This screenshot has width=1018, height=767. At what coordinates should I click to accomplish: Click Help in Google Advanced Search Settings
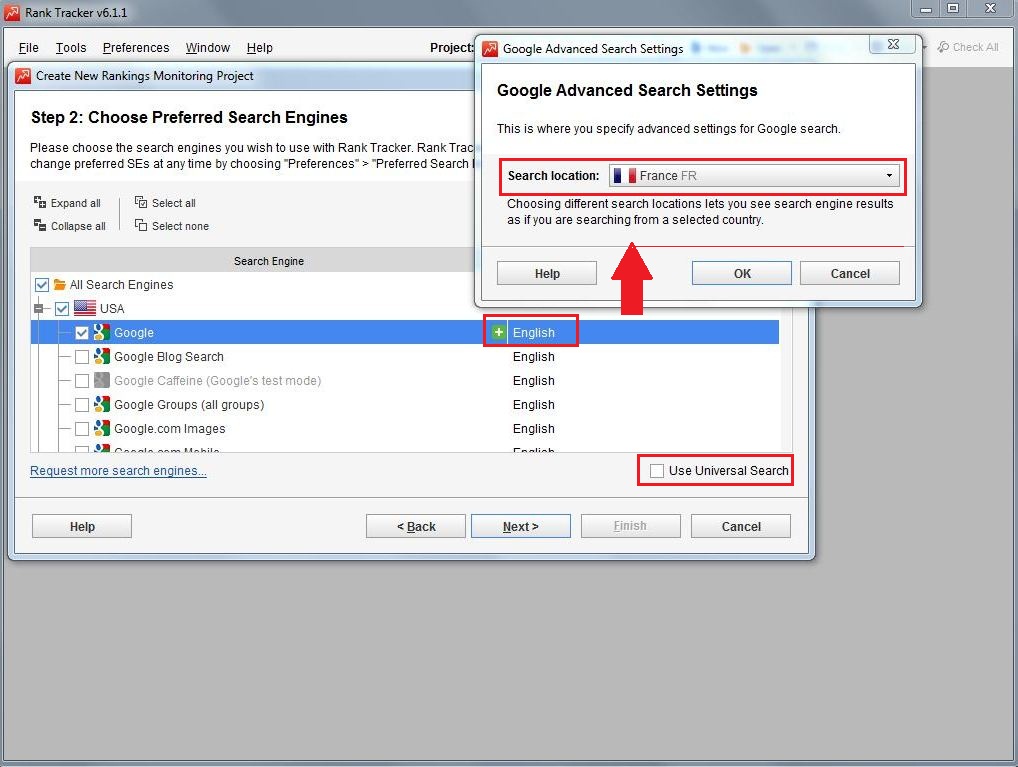tap(547, 273)
